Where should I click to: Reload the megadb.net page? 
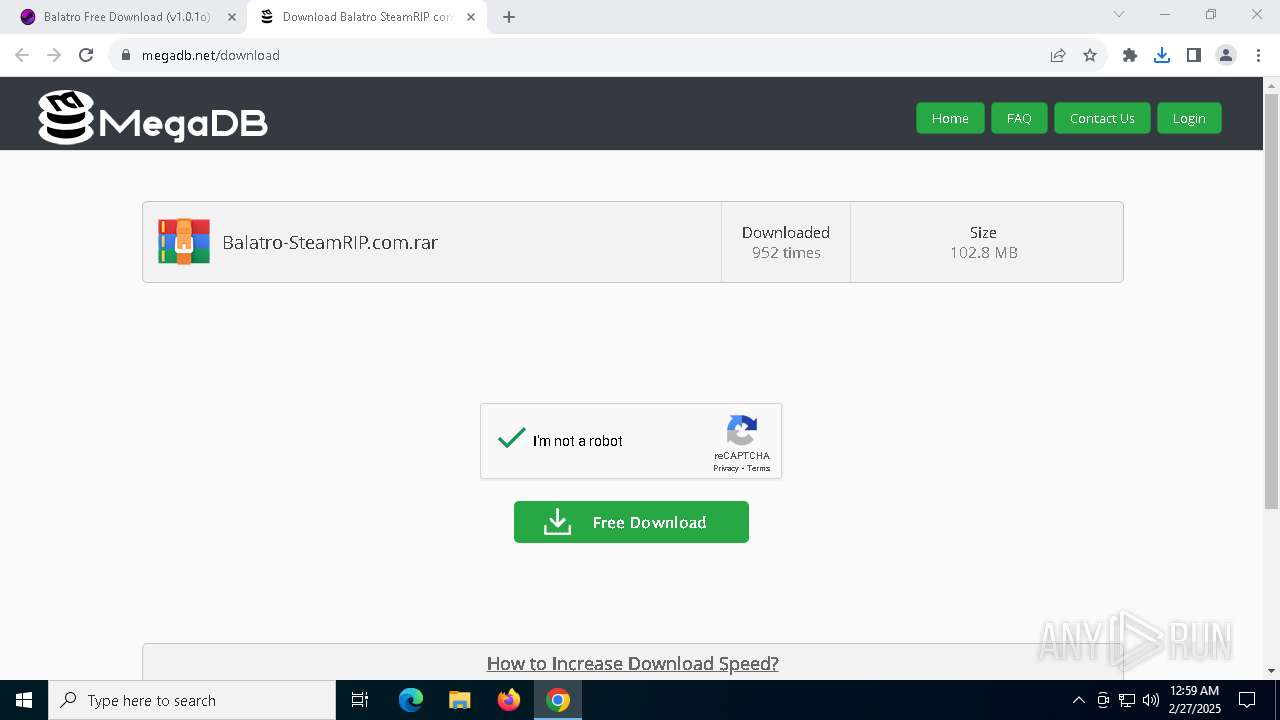pos(86,55)
